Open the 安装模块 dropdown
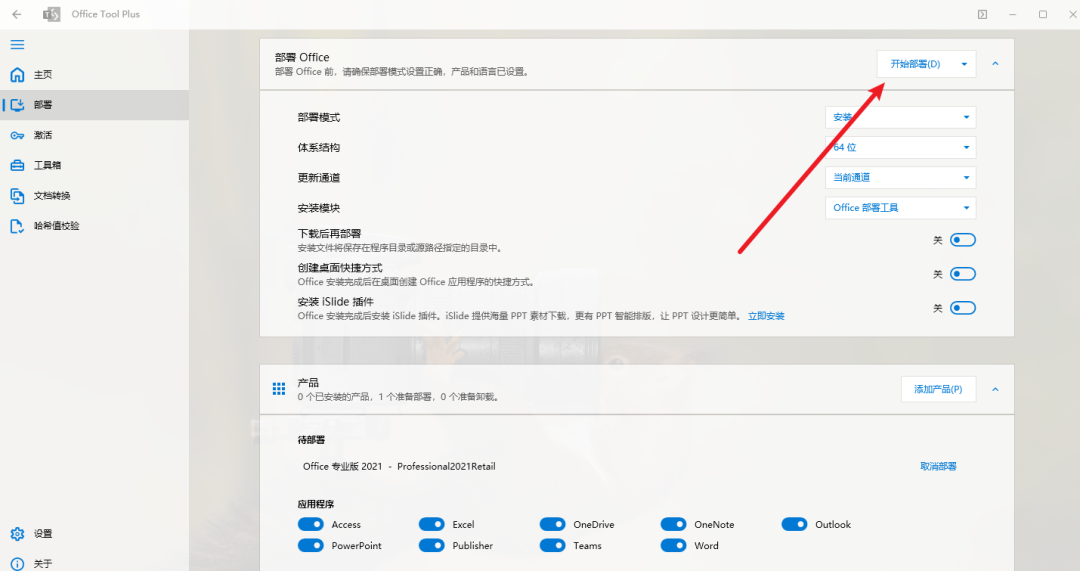The height and width of the screenshot is (571, 1080). [900, 208]
